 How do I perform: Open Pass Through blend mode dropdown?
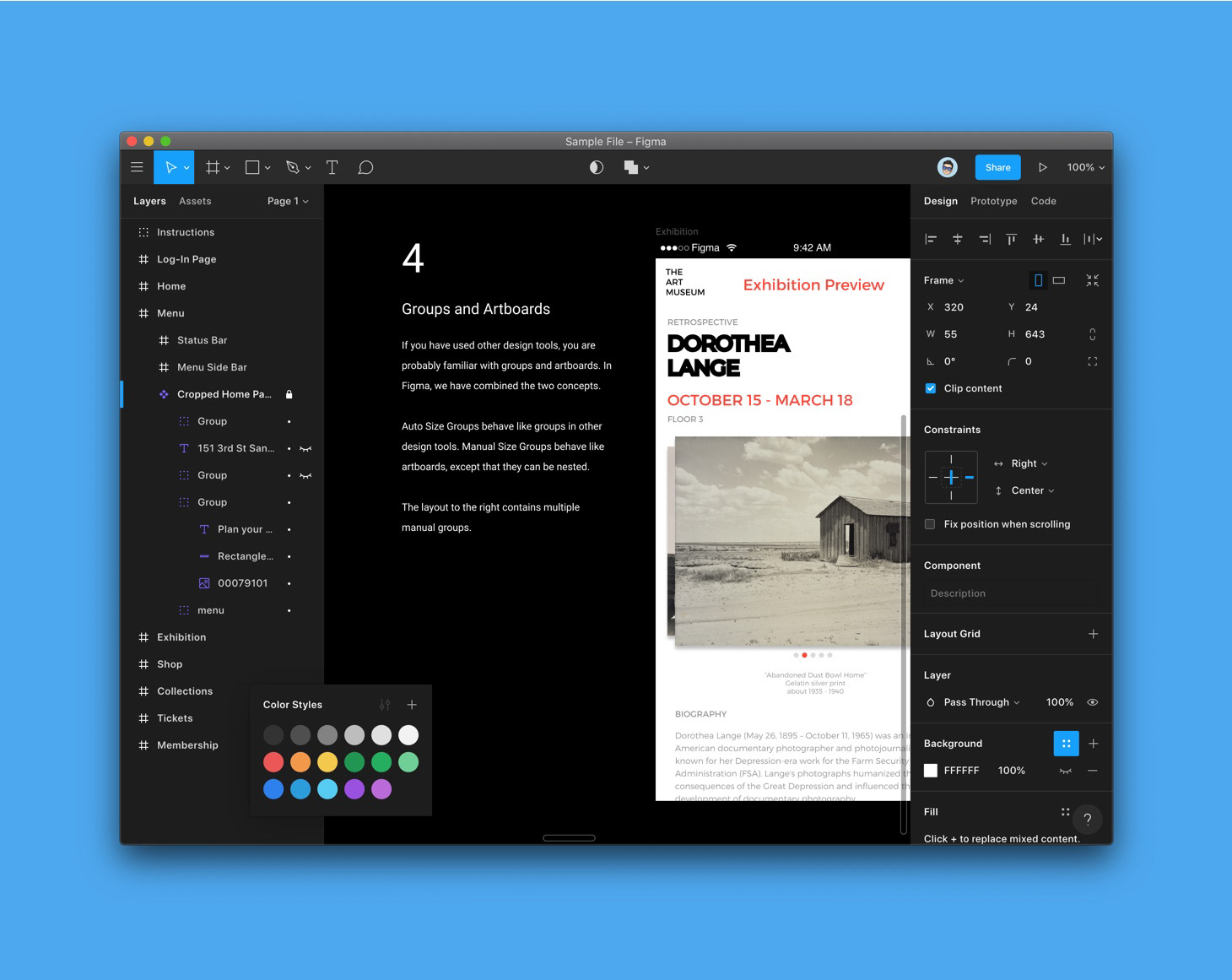coord(981,702)
